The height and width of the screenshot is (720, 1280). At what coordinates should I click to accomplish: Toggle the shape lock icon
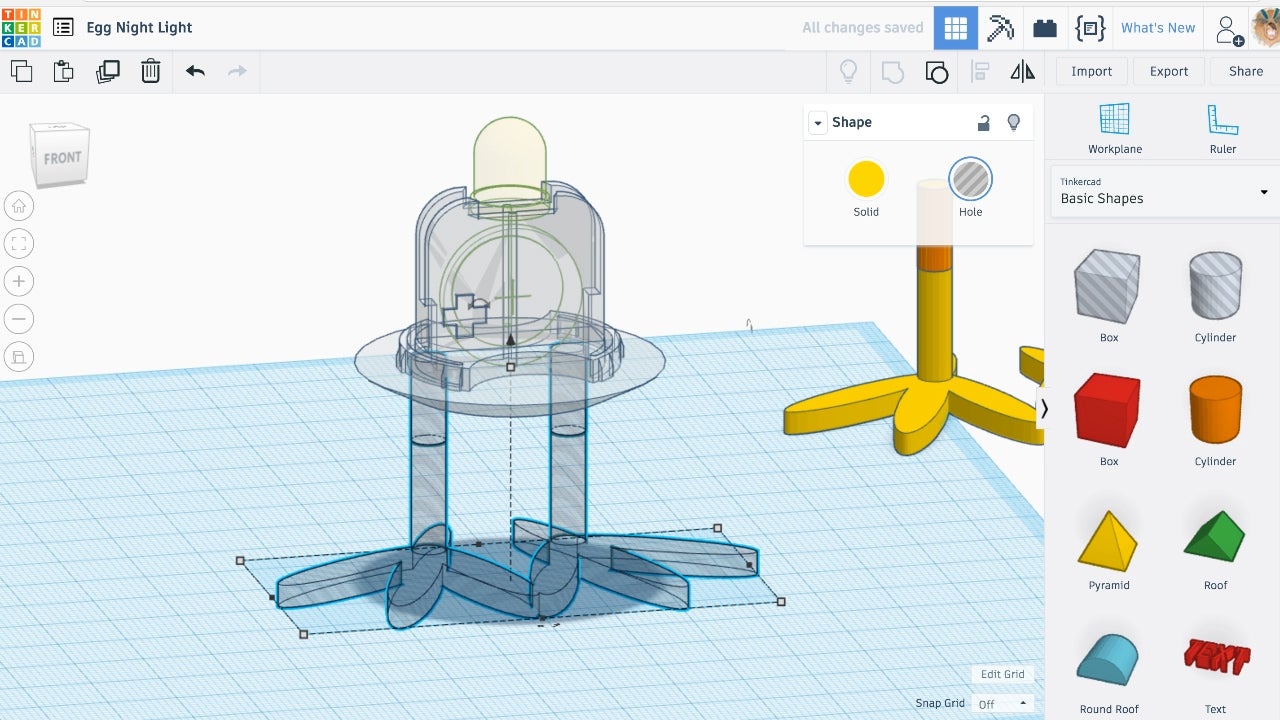pos(983,122)
